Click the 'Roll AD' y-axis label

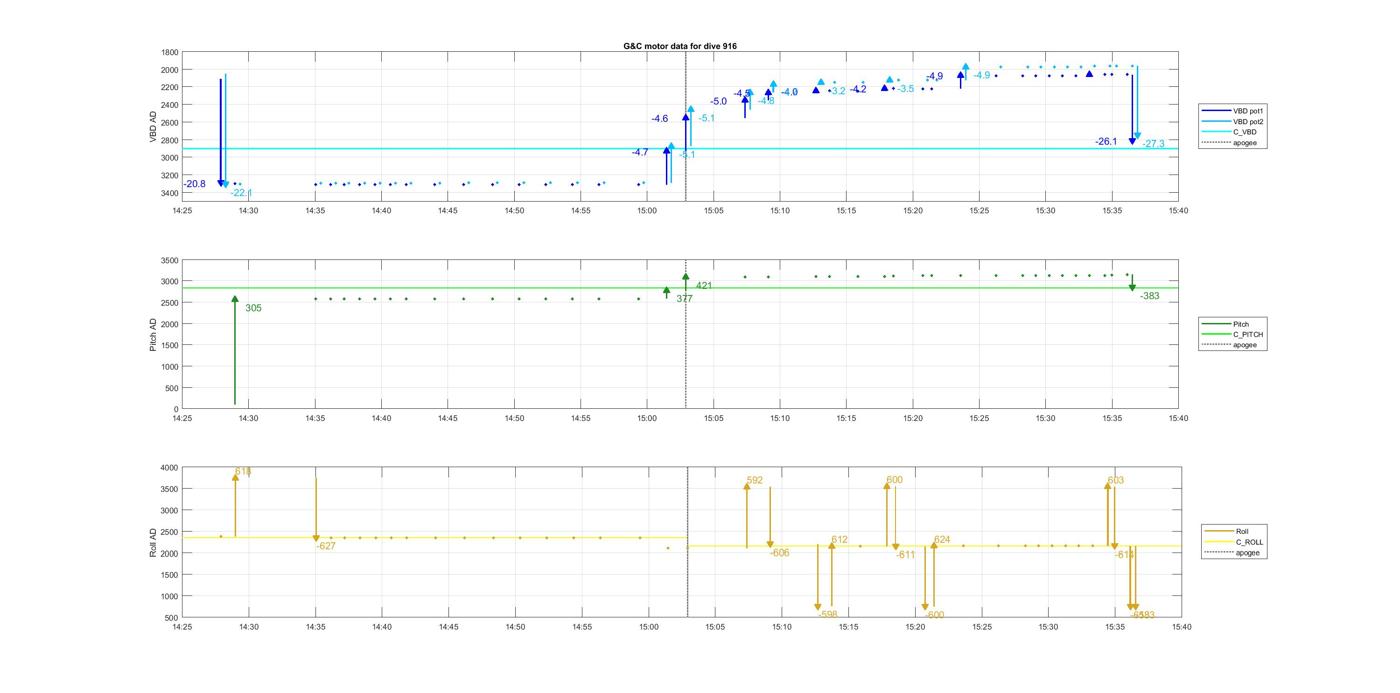pyautogui.click(x=153, y=541)
